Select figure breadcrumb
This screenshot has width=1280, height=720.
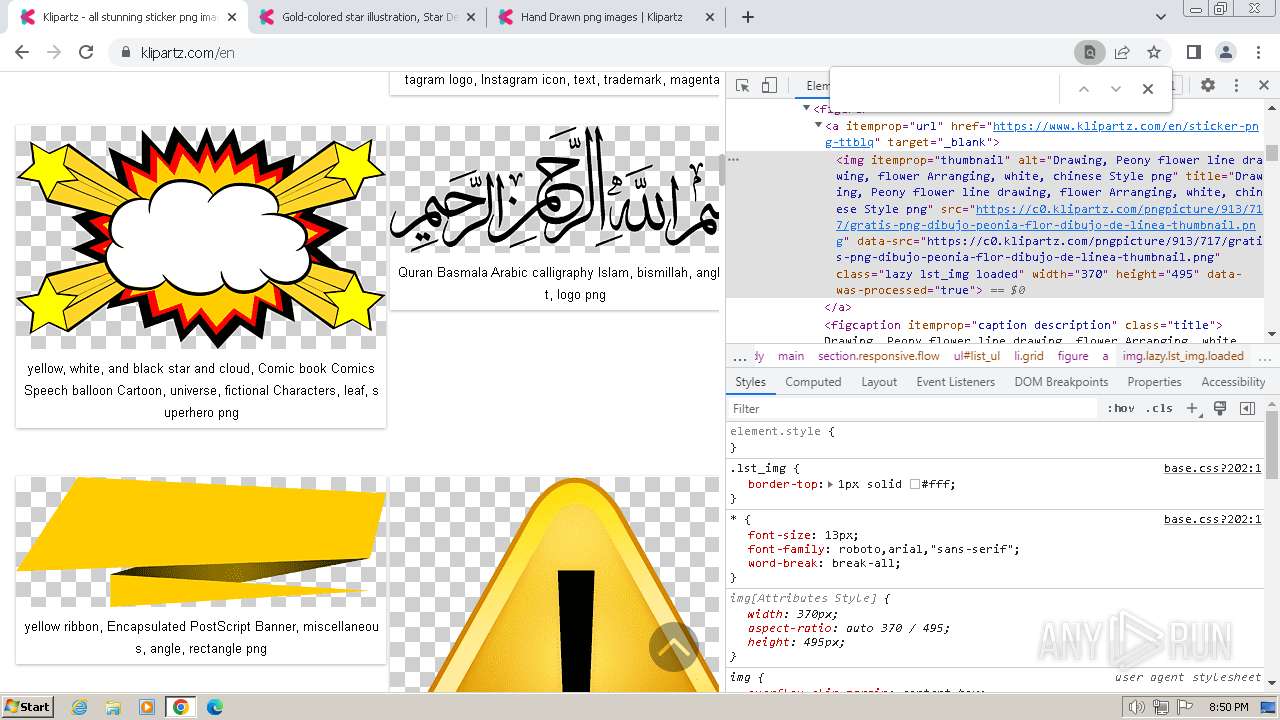coord(1073,356)
